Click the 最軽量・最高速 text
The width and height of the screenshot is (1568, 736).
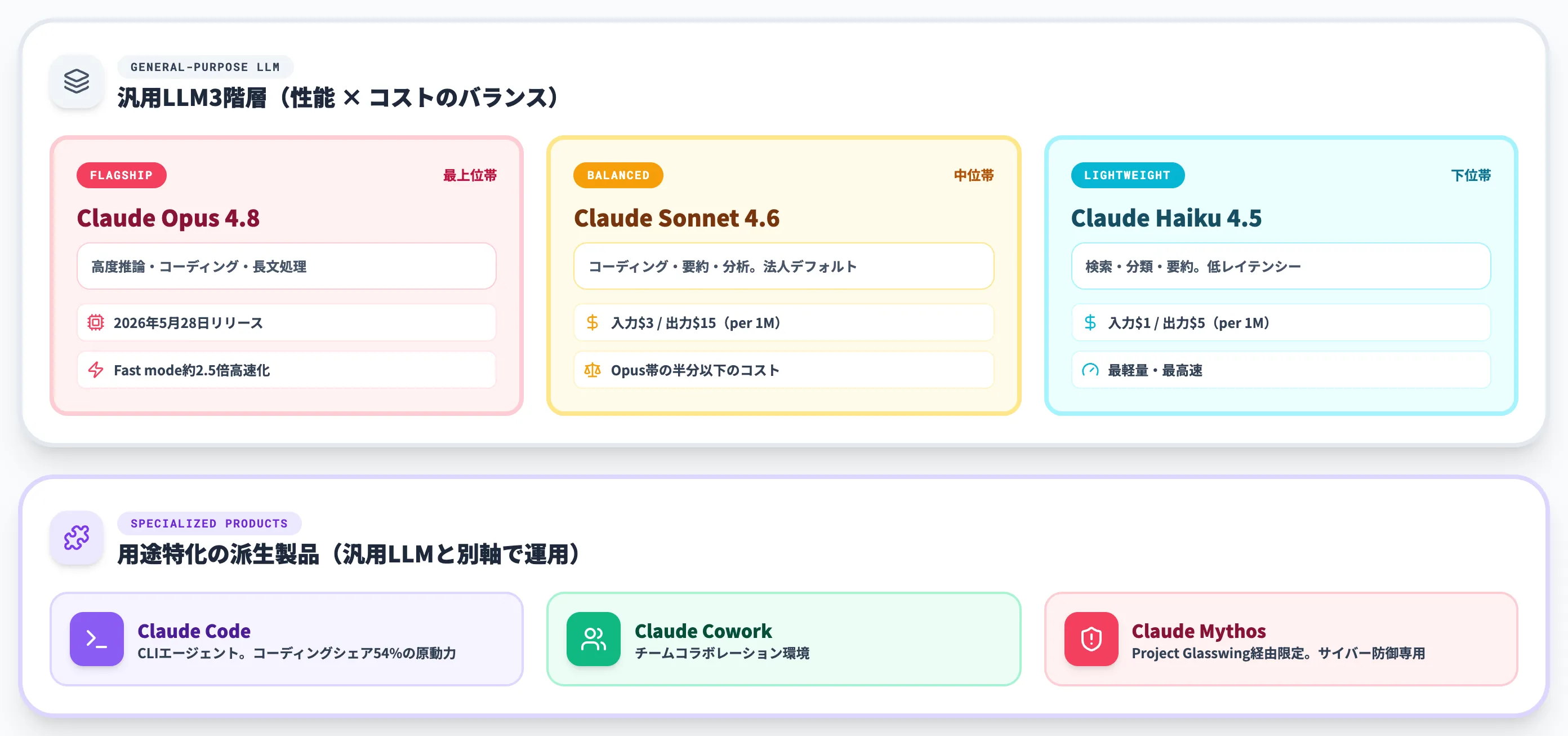[x=1155, y=370]
